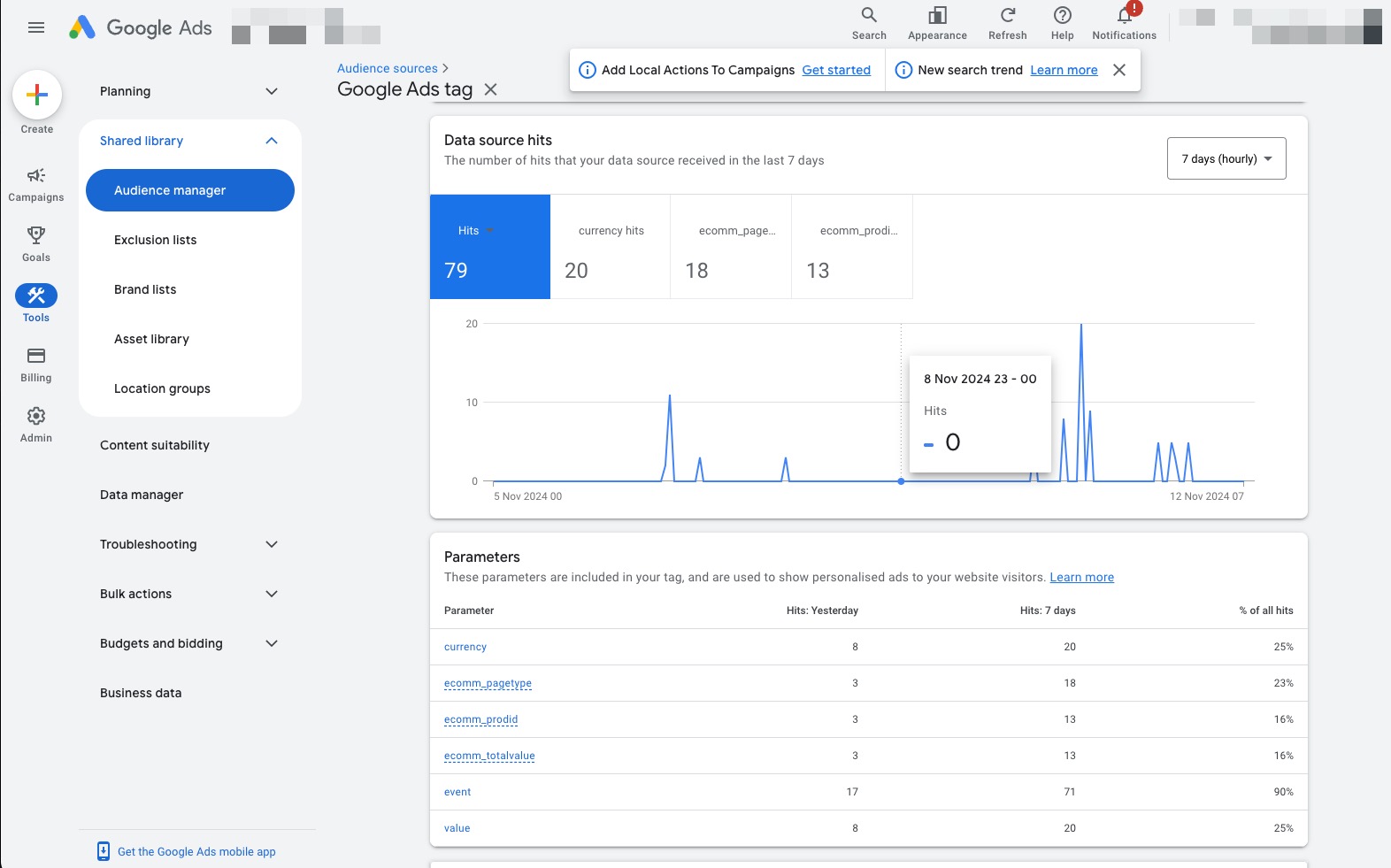The width and height of the screenshot is (1391, 868).
Task: Open the 7 days (hourly) dropdown
Action: (x=1226, y=158)
